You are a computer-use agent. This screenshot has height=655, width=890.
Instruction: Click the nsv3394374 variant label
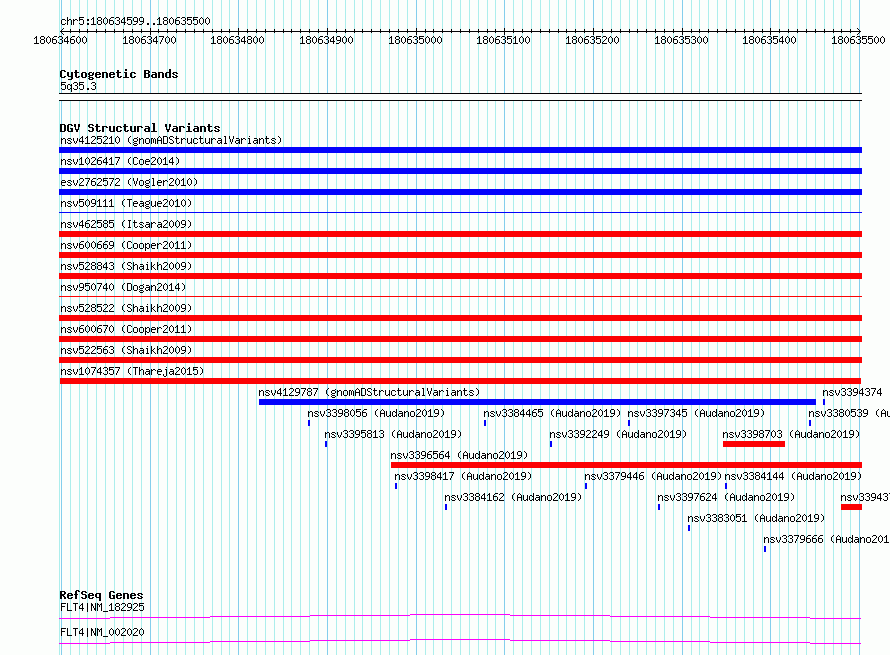852,392
